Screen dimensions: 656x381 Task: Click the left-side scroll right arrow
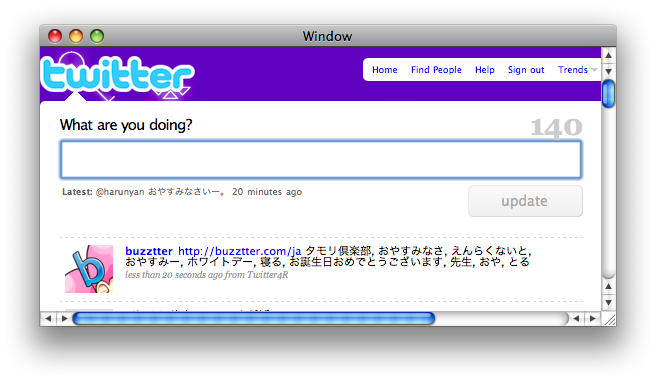64,319
